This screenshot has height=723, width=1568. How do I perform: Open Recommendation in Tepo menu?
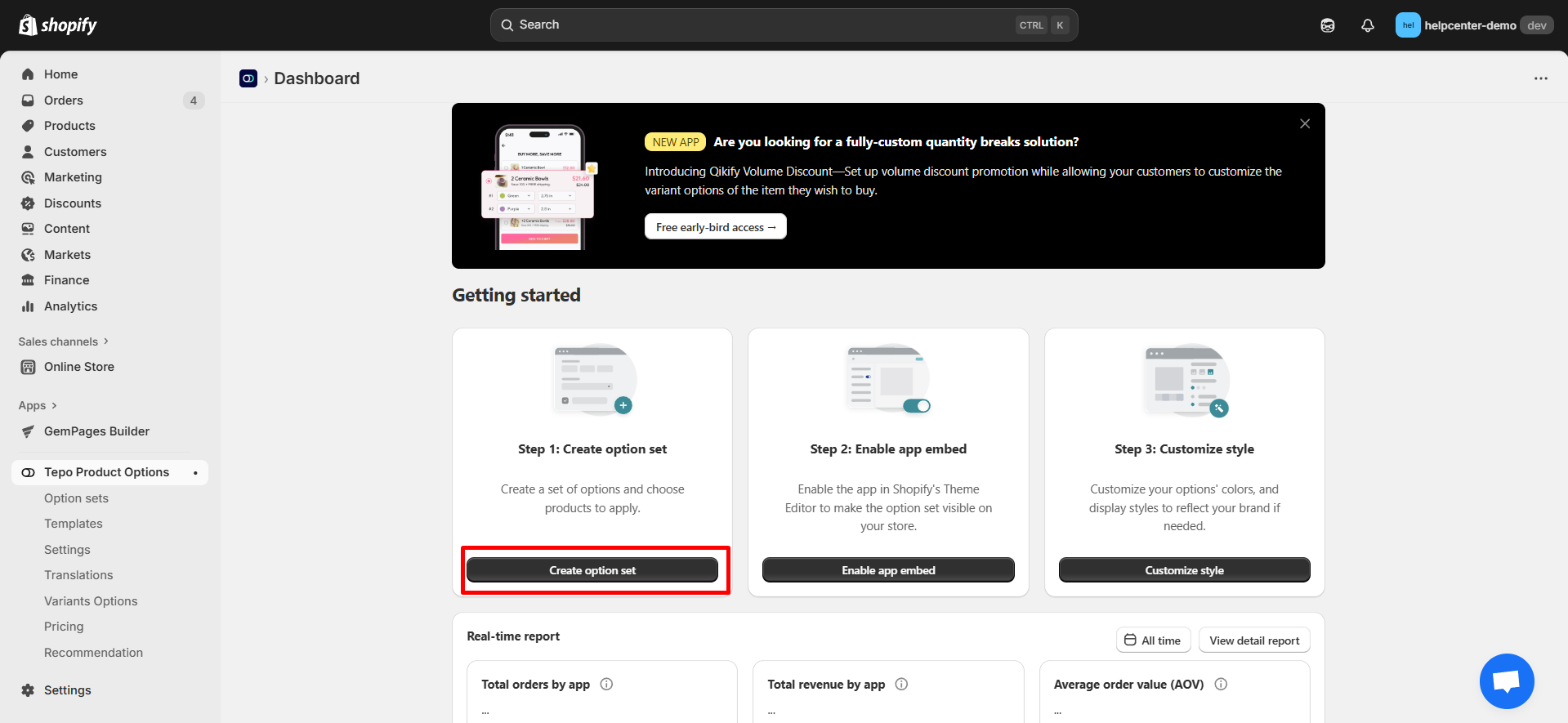pyautogui.click(x=93, y=653)
